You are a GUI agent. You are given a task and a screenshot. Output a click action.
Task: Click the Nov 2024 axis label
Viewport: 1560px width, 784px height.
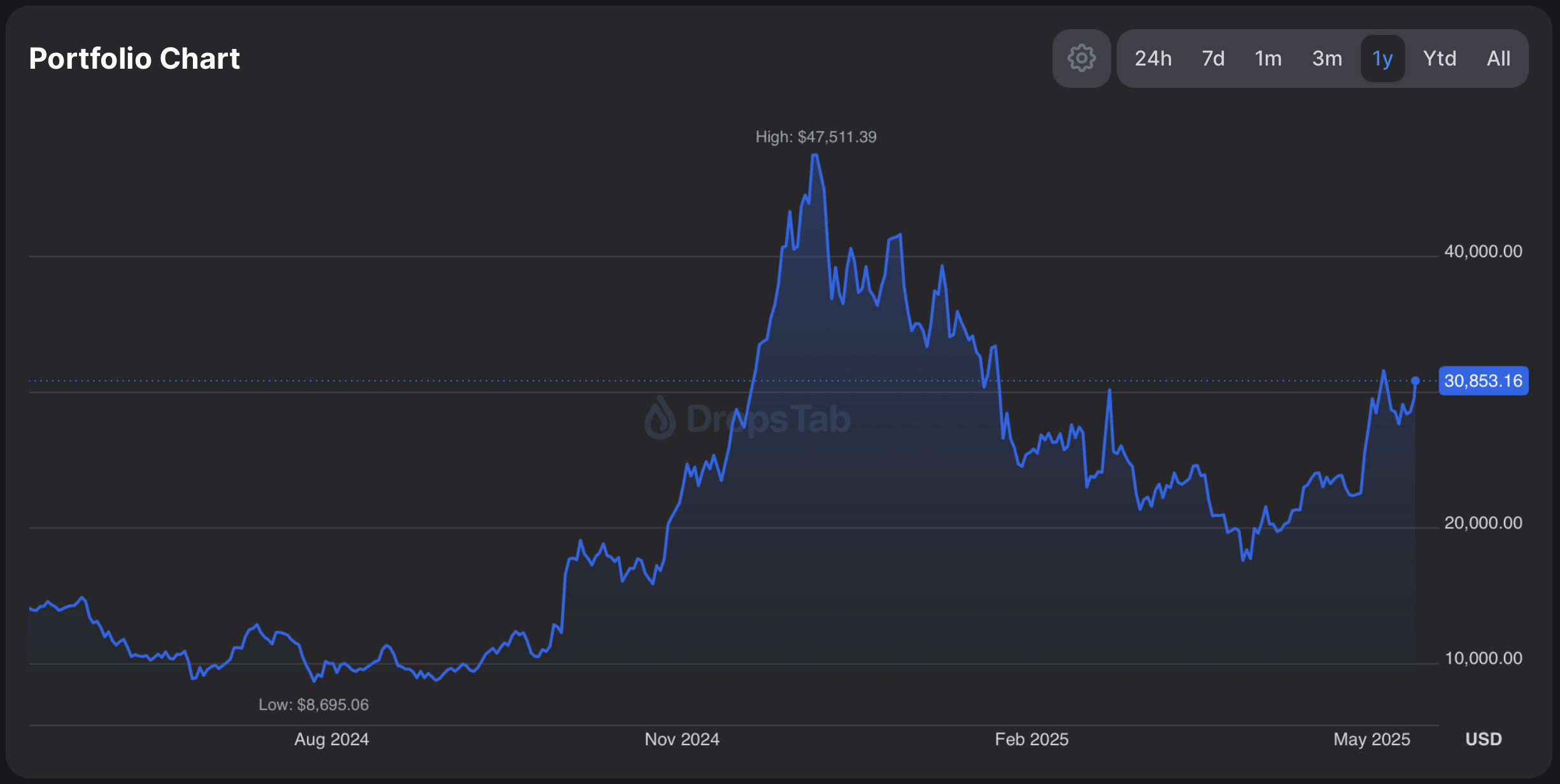pyautogui.click(x=682, y=739)
